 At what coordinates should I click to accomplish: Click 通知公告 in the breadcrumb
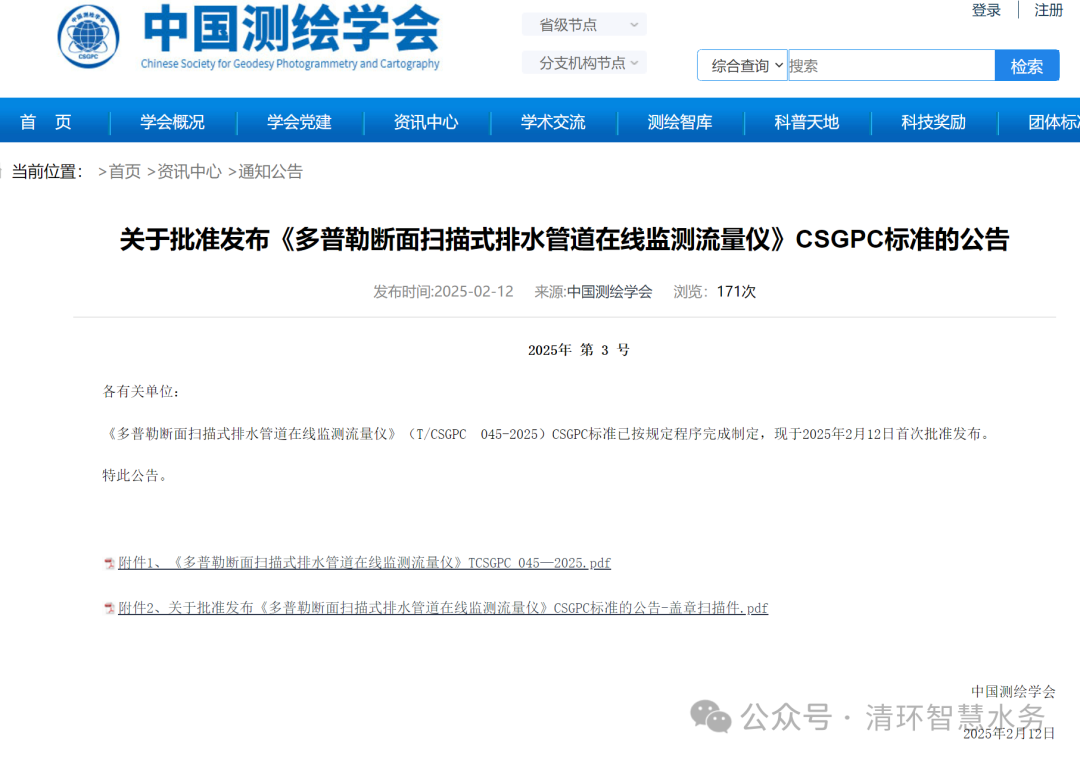[270, 171]
